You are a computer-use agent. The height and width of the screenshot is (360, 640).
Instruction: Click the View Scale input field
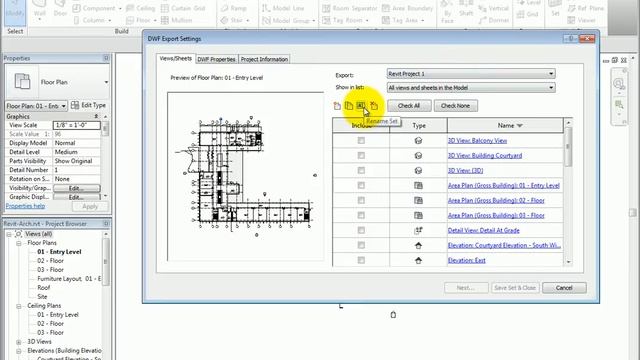point(76,125)
